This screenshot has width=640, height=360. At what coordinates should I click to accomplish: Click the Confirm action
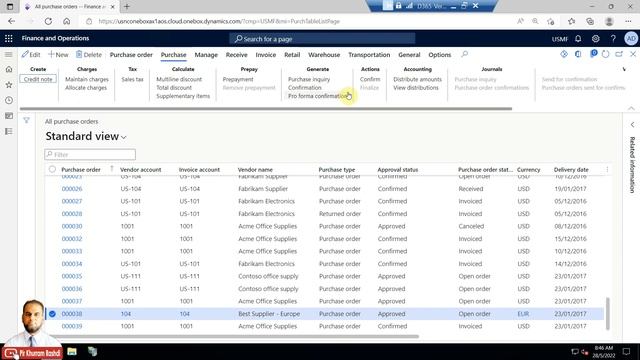(x=370, y=79)
